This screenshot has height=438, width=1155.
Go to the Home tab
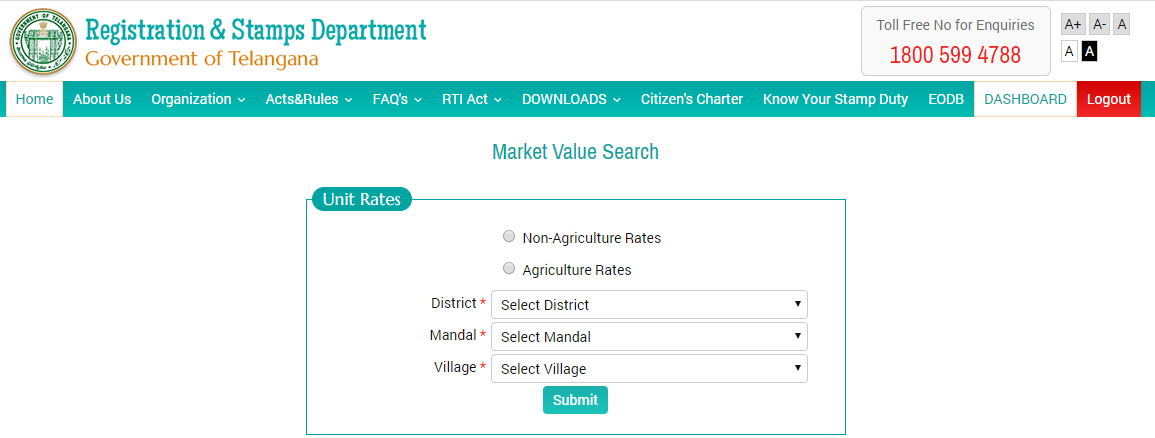tap(35, 99)
